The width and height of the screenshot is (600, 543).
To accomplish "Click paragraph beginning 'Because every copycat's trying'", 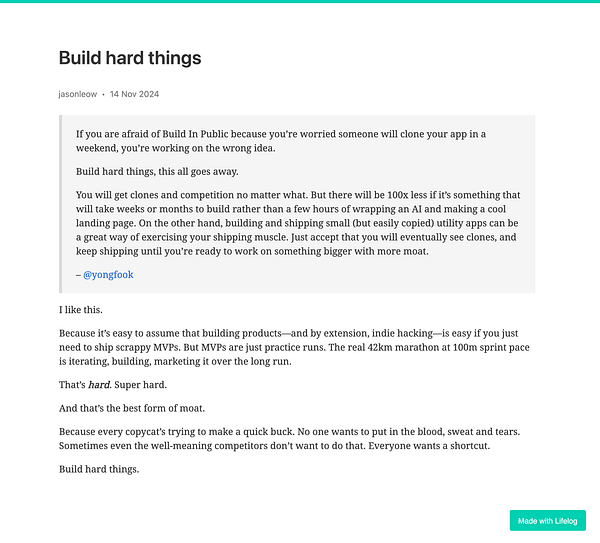I will coord(289,439).
